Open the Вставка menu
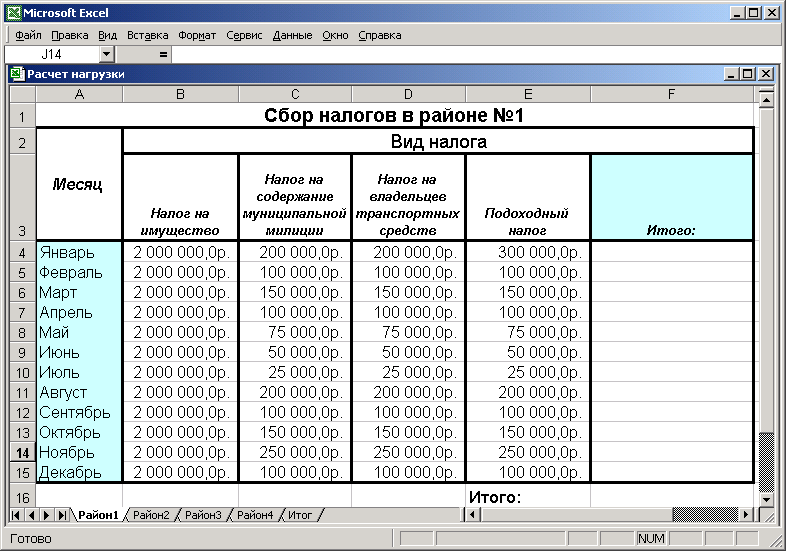This screenshot has height=551, width=786. (x=147, y=35)
